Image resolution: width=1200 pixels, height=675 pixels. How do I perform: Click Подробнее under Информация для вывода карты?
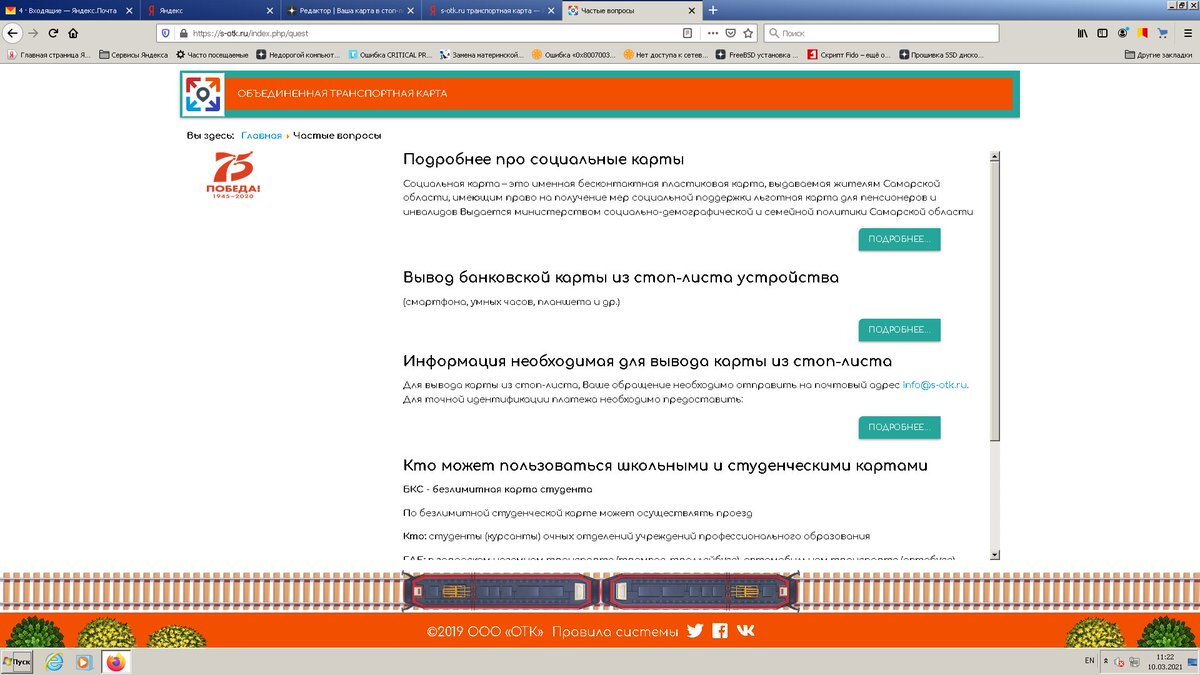point(899,427)
